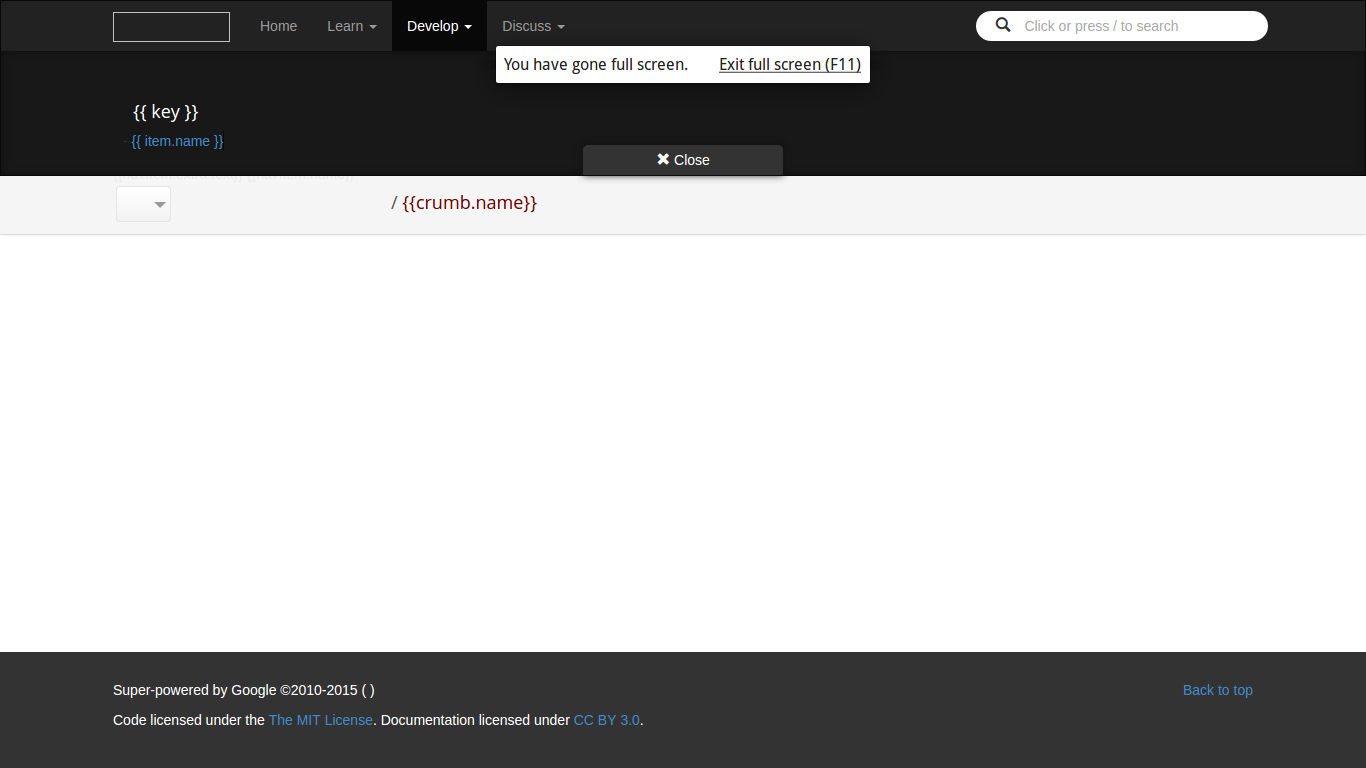Screen dimensions: 1366x768
Task: Click the caret arrow beside Discuss
Action: 561,27
